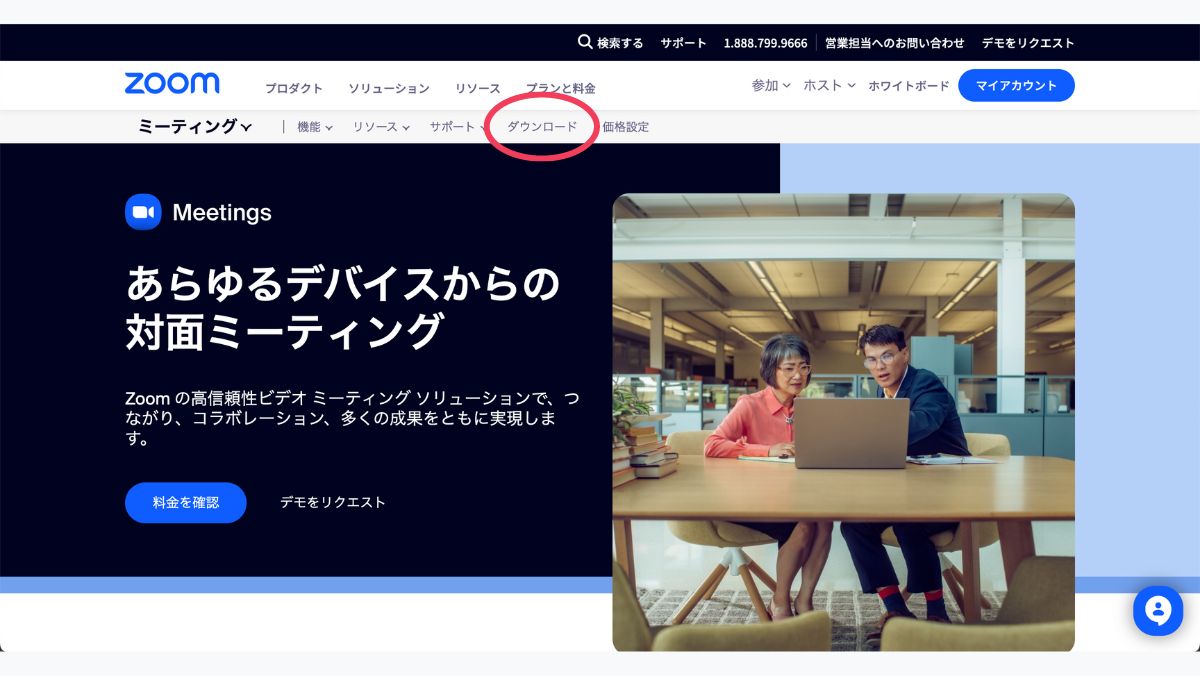Select ダウンロード in the sub navigation

click(x=542, y=127)
